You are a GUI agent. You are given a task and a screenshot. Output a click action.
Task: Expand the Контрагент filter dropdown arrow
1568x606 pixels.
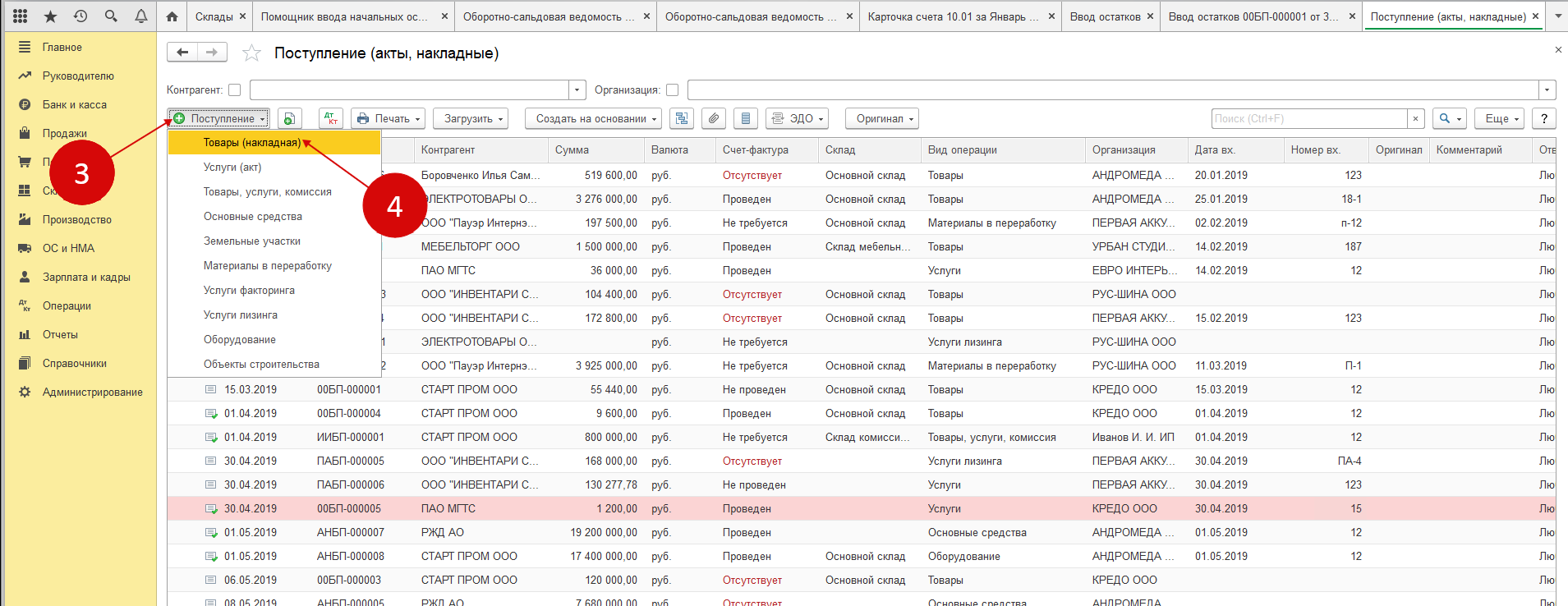click(x=577, y=90)
